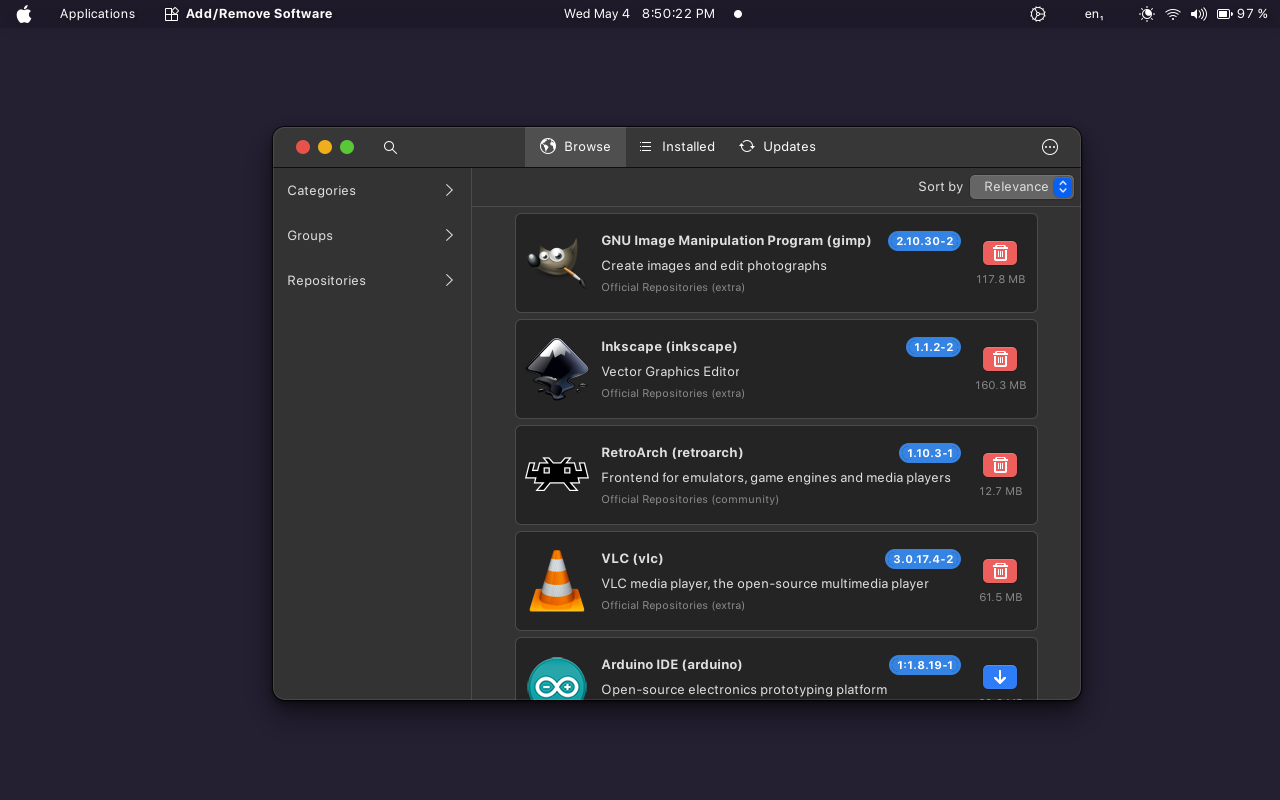Remove GIMP using its trash button

1000,253
